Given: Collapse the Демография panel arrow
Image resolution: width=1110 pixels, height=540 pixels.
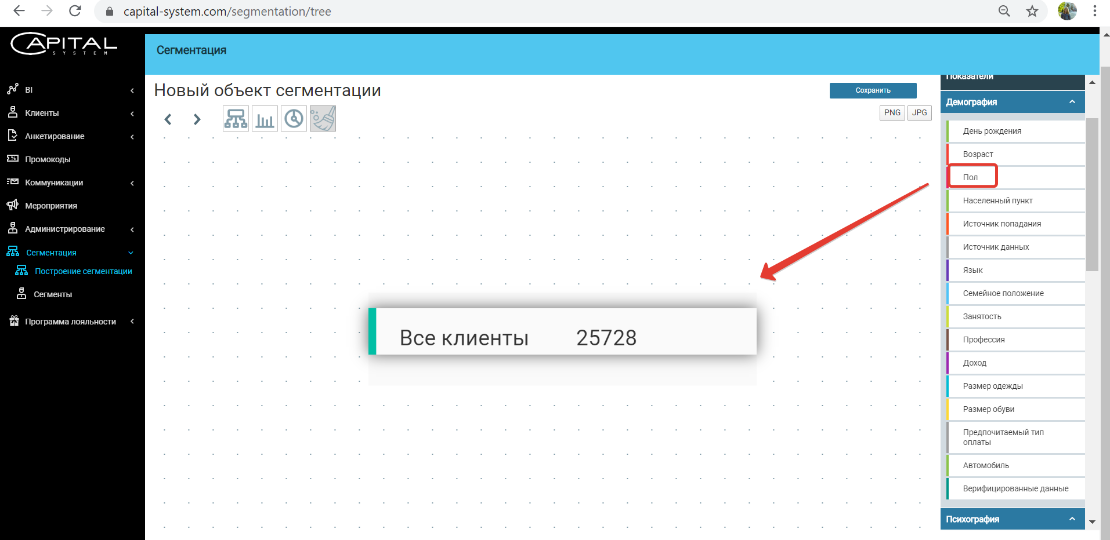Looking at the screenshot, I should [1072, 102].
